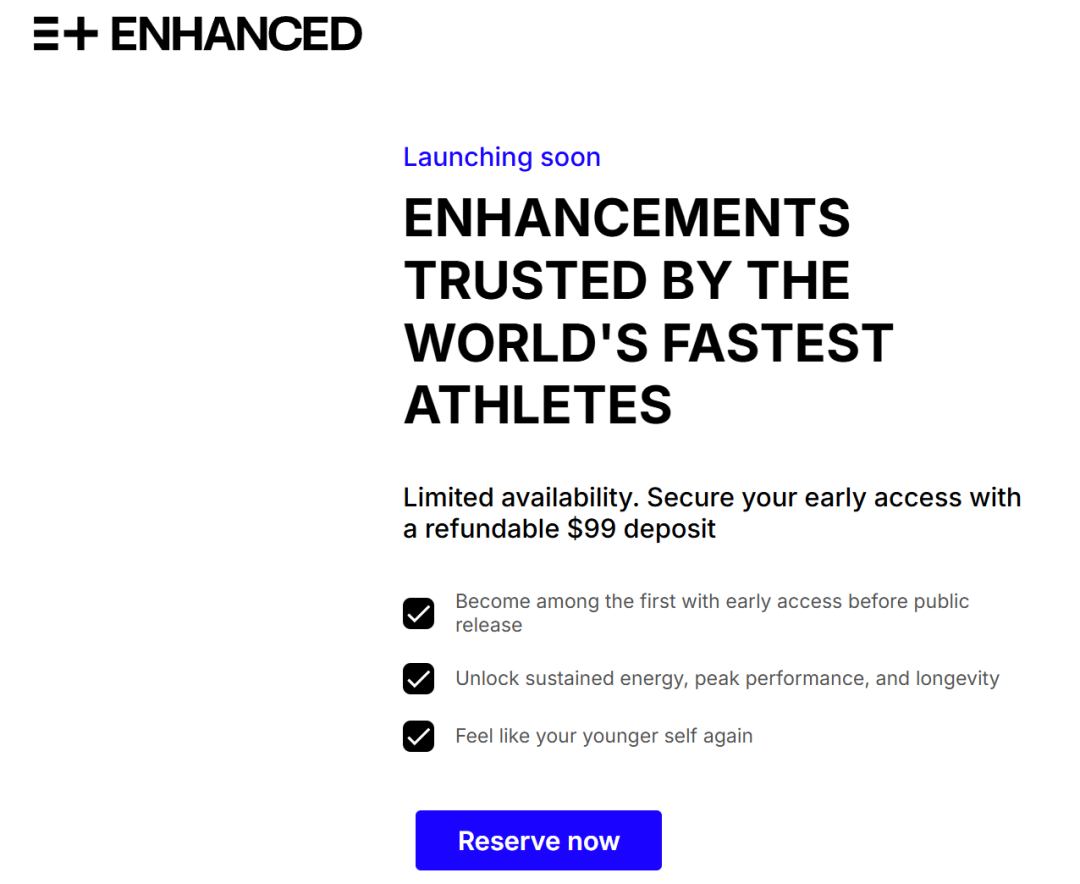Screen dimensions: 1080x884
Task: Toggle the checkmark beside younger self again
Action: [418, 736]
